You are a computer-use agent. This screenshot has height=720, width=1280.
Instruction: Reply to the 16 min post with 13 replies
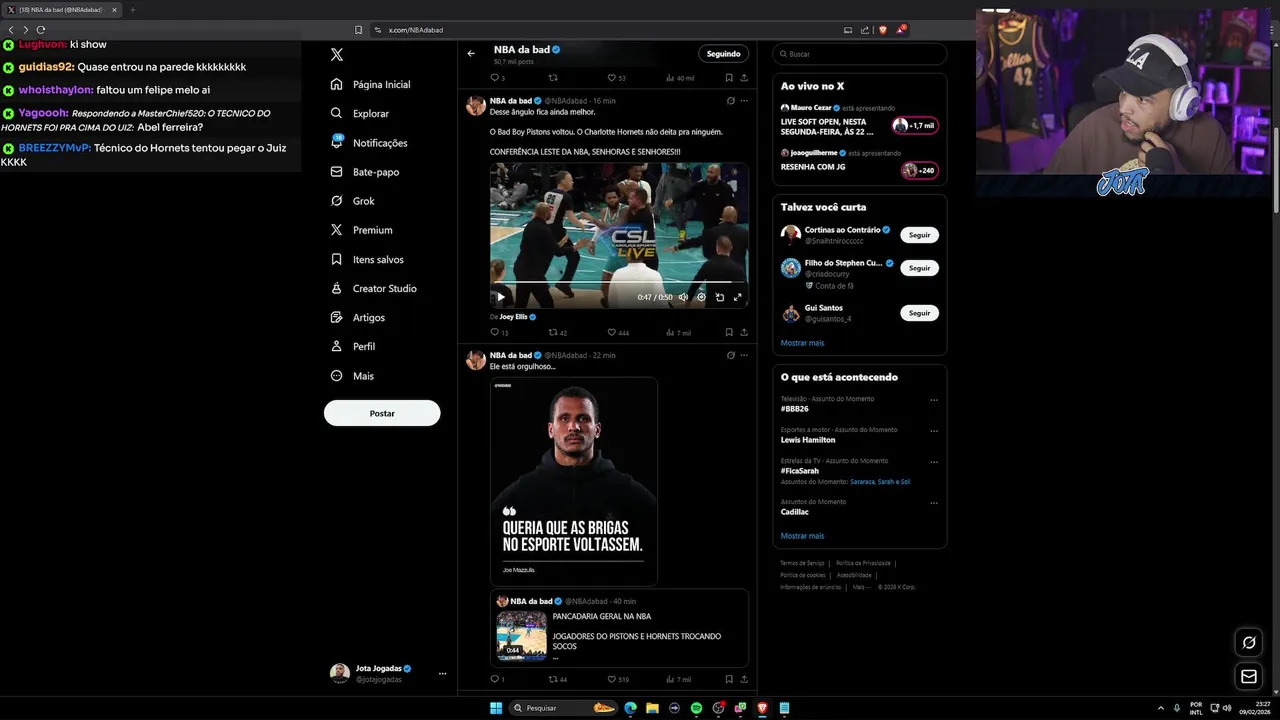499,332
